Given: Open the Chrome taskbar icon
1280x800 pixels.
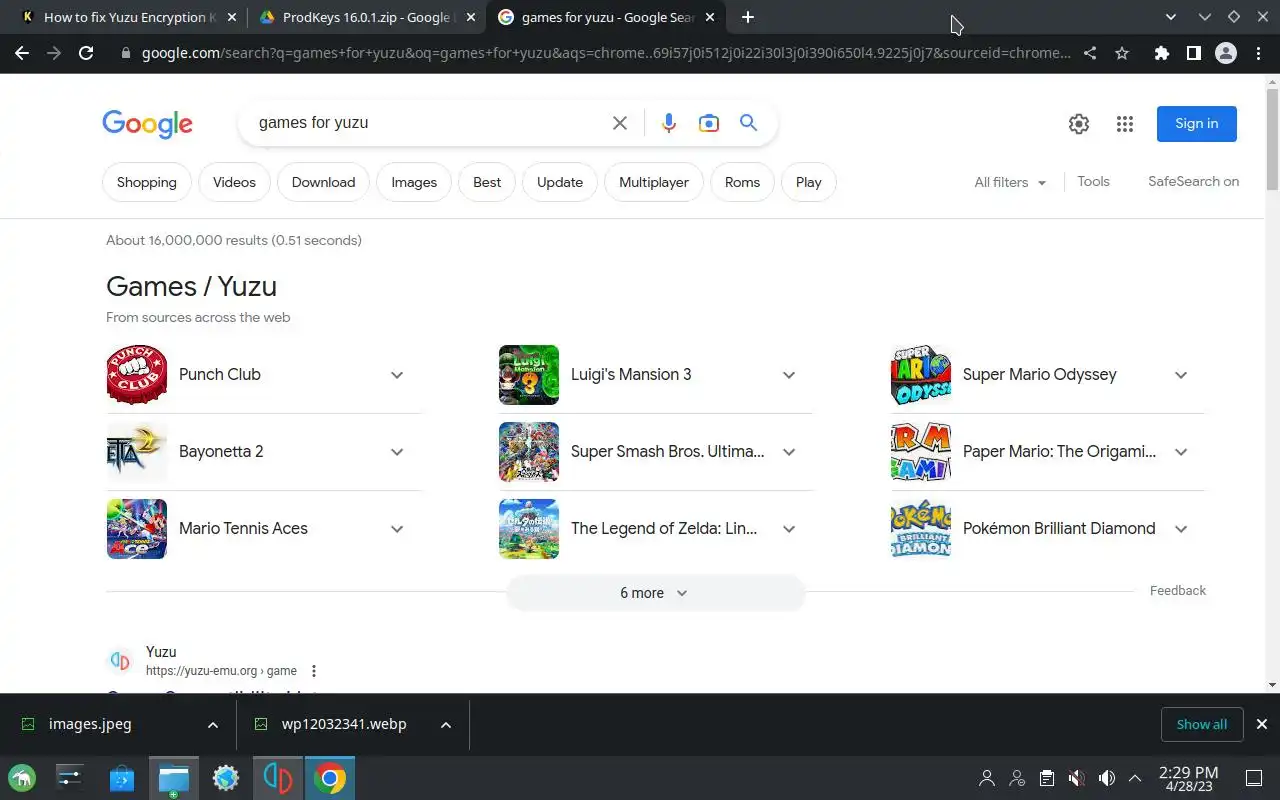Looking at the screenshot, I should point(330,778).
